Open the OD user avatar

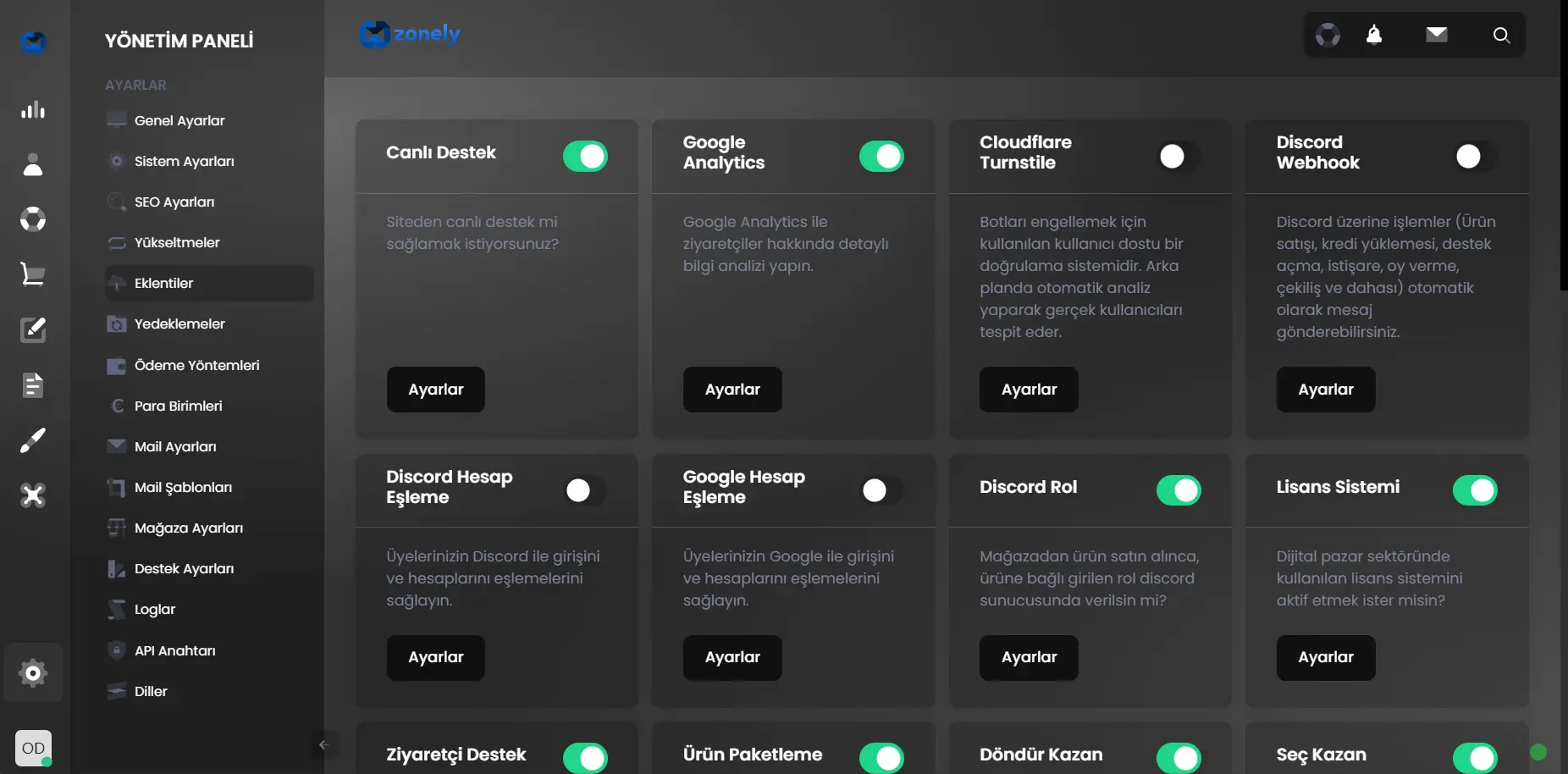(x=33, y=749)
